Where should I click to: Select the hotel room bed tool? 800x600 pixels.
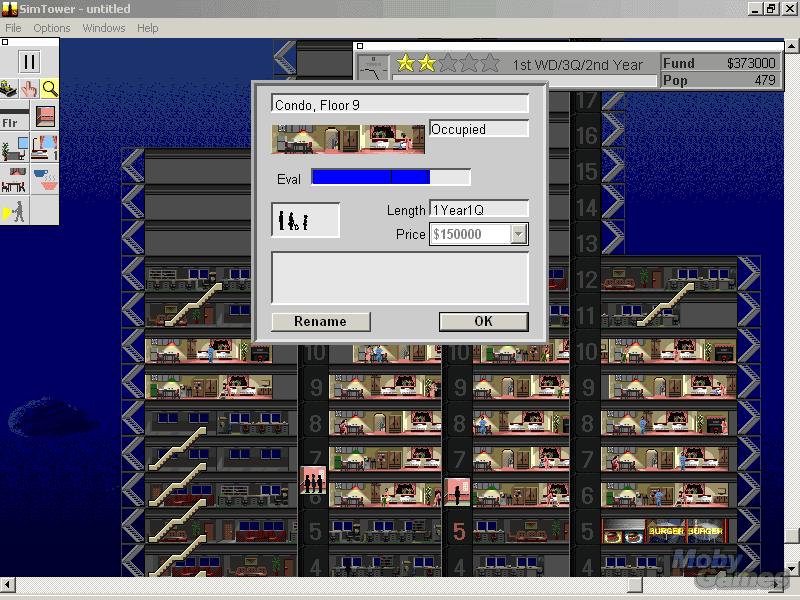(x=45, y=149)
